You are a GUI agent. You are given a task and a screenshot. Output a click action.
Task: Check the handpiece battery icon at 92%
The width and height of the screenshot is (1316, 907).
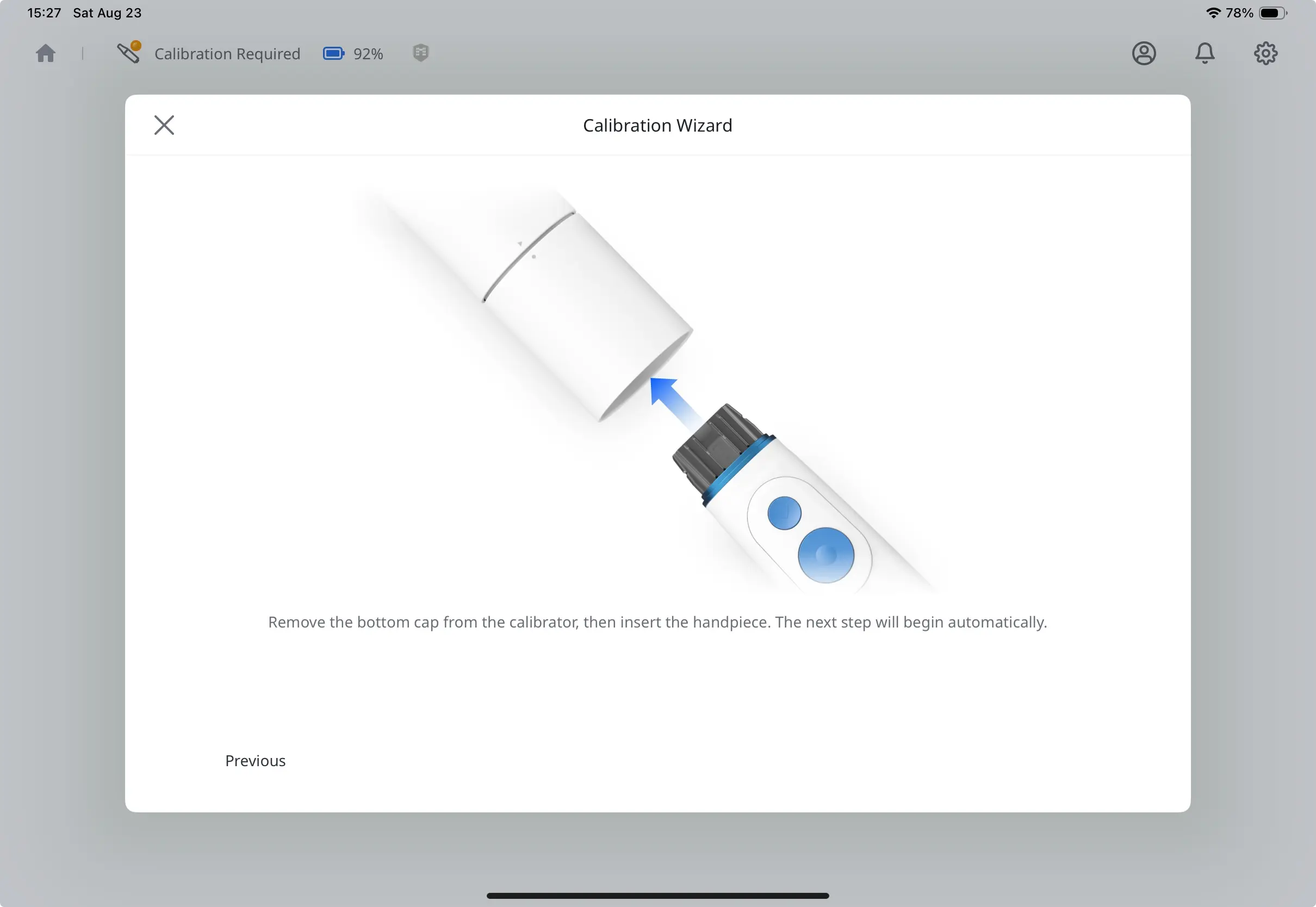[x=333, y=53]
